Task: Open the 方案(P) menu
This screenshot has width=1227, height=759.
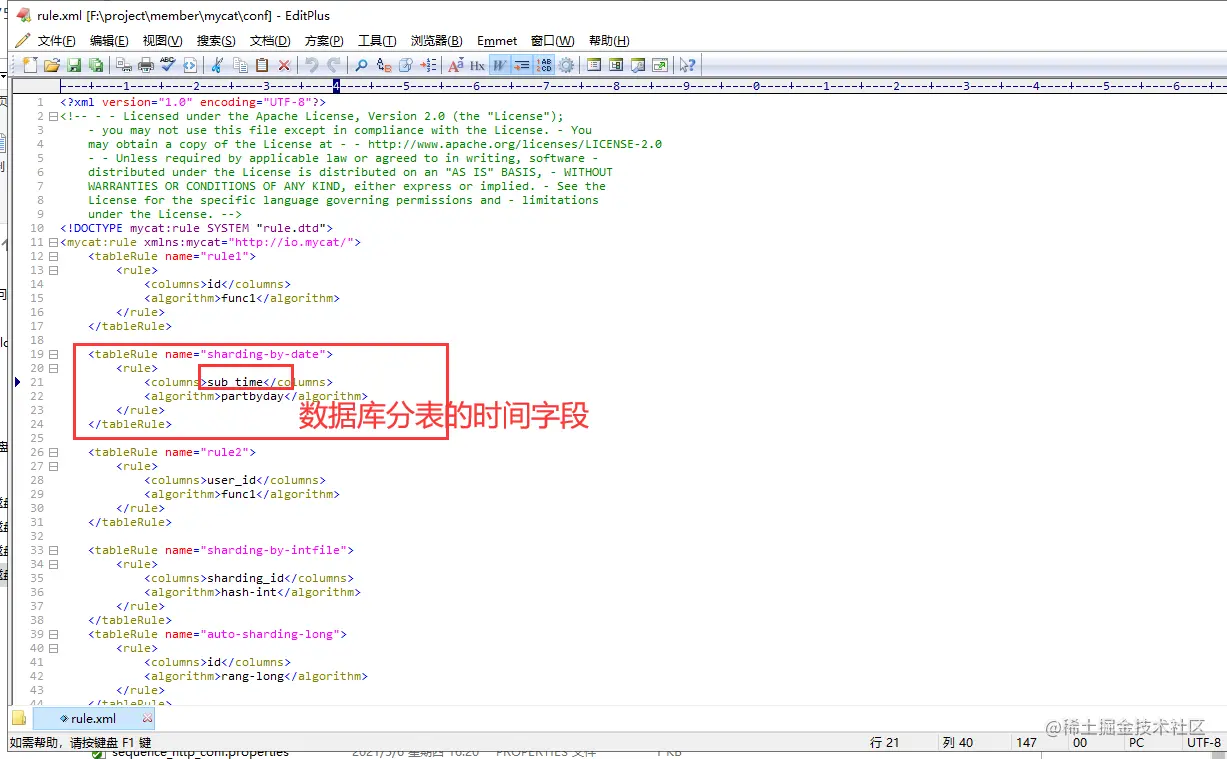Action: [x=324, y=41]
